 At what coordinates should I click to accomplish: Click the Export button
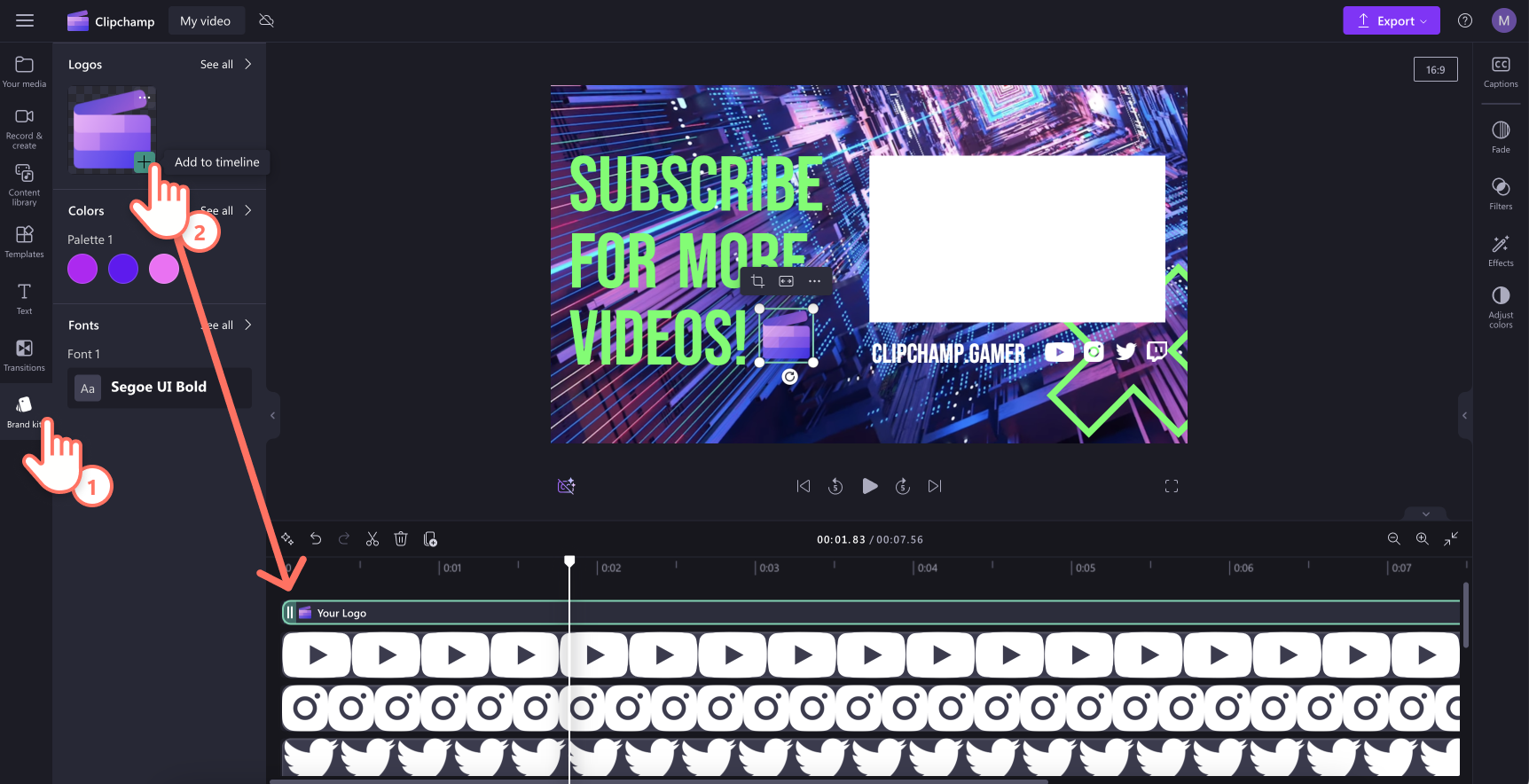pos(1391,20)
